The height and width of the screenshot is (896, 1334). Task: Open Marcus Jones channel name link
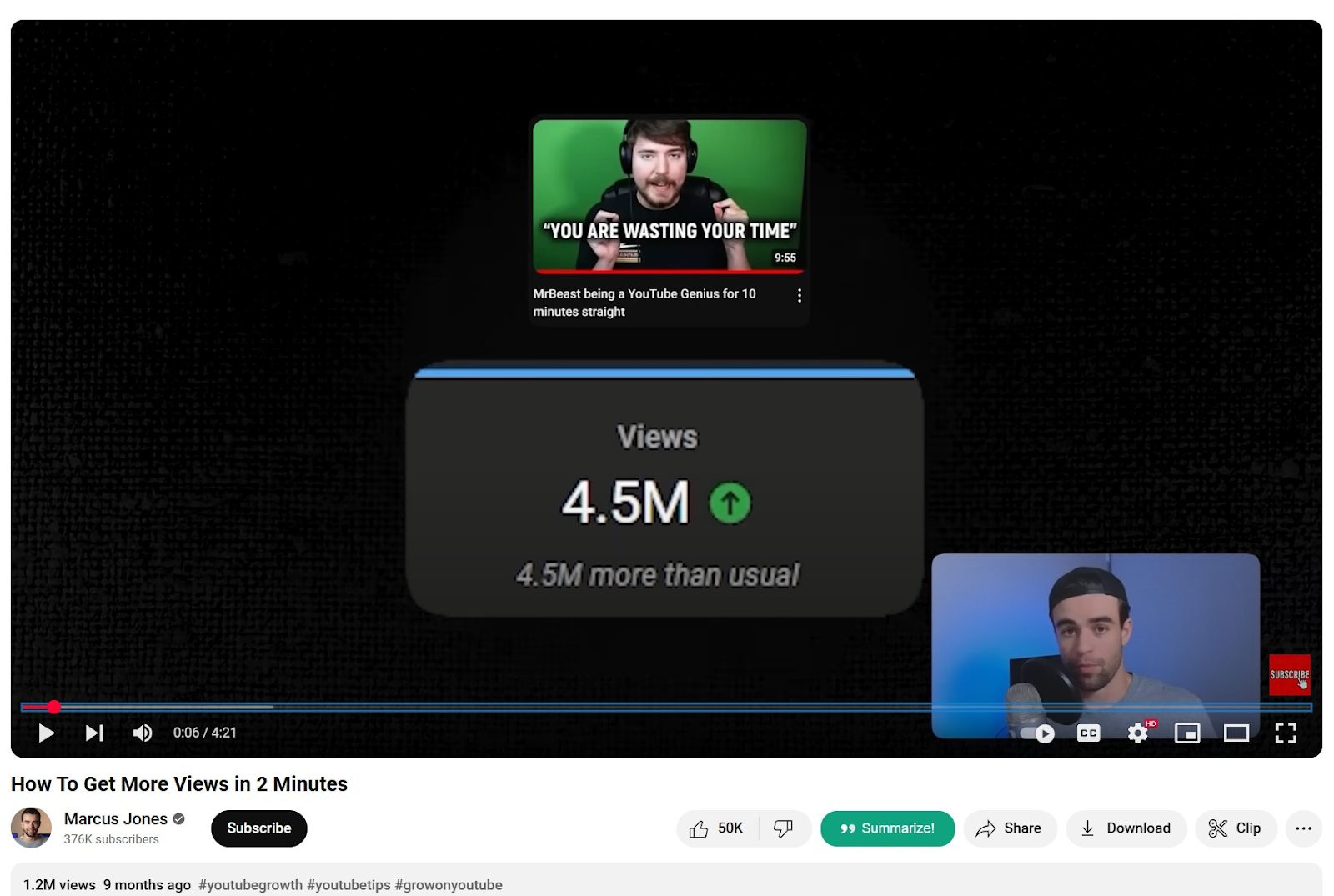coord(116,819)
